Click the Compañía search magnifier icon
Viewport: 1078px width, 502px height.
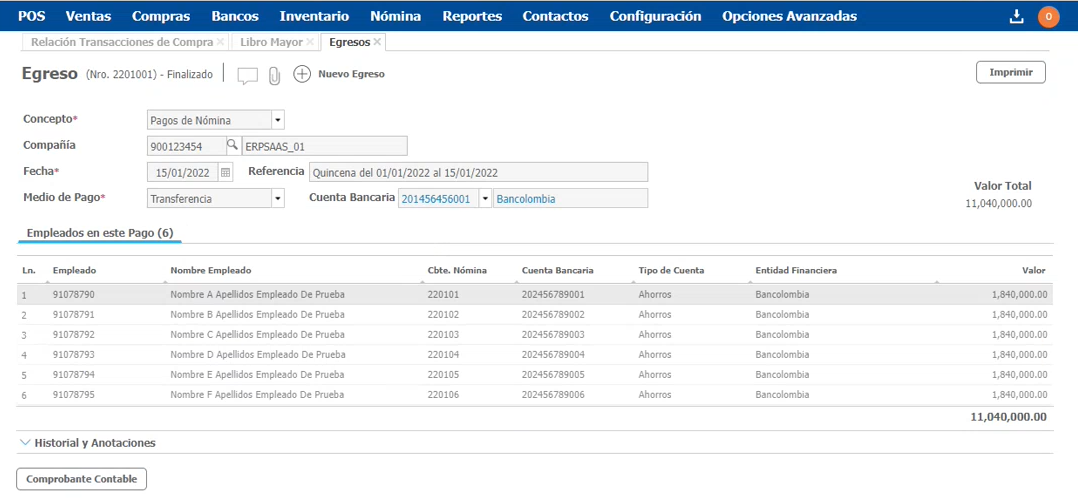coord(233,146)
